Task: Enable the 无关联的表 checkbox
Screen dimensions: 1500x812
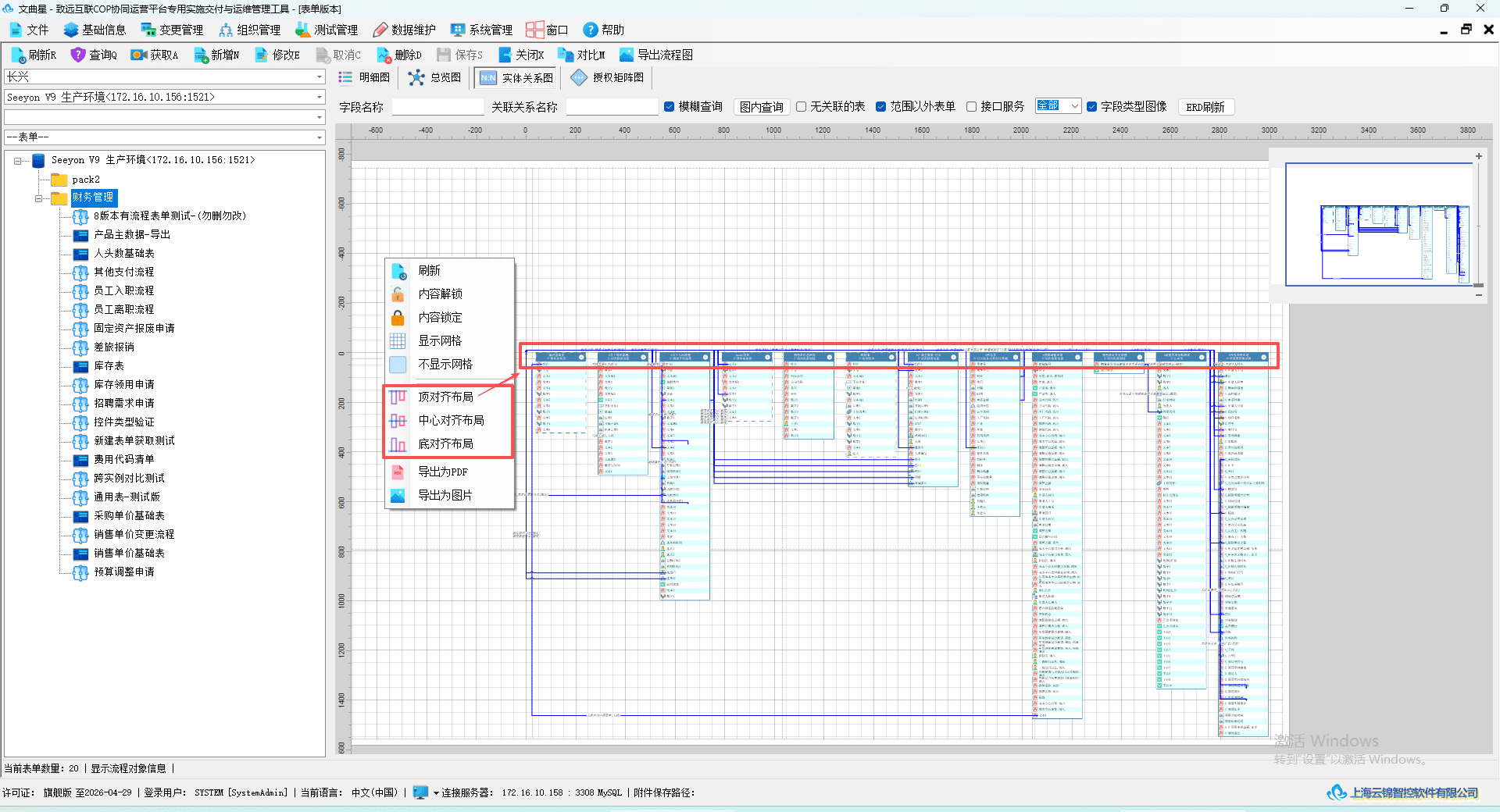Action: [x=801, y=107]
